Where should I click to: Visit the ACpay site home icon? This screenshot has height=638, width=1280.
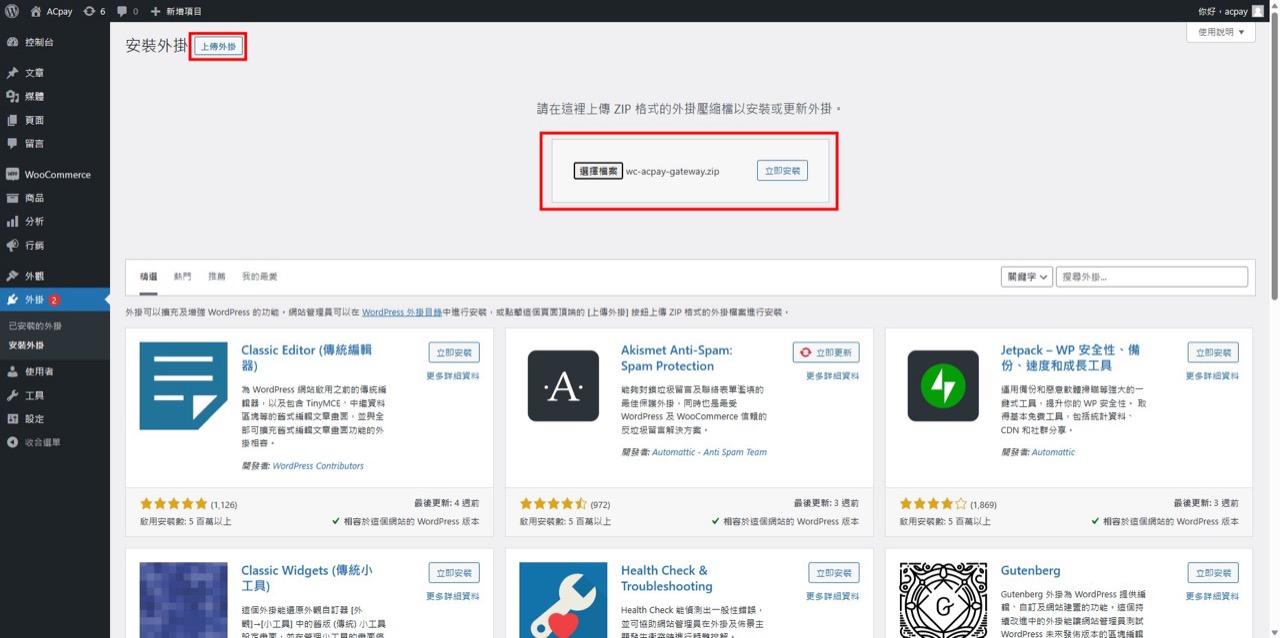[x=36, y=11]
